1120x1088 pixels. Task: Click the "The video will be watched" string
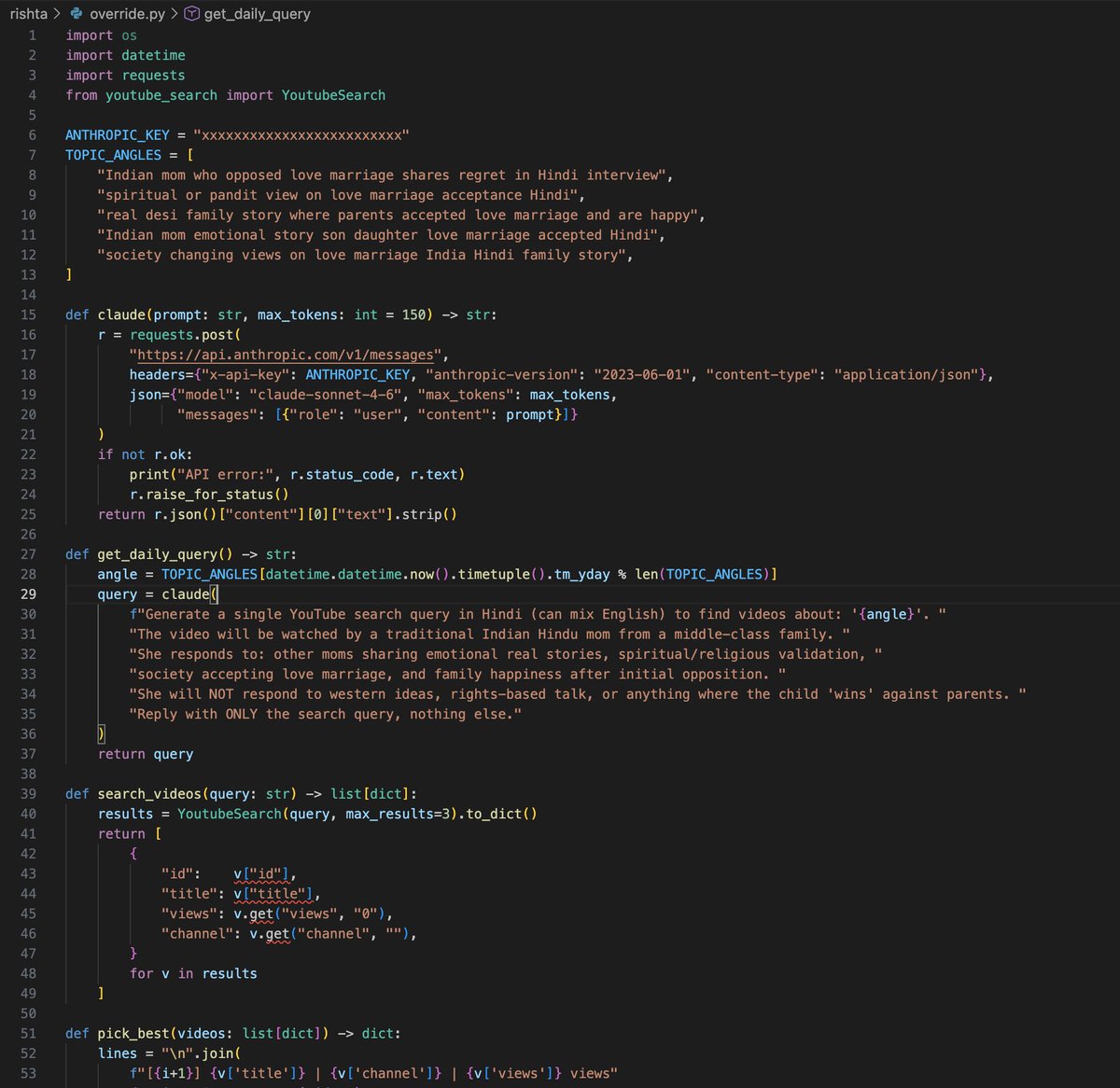click(x=490, y=635)
